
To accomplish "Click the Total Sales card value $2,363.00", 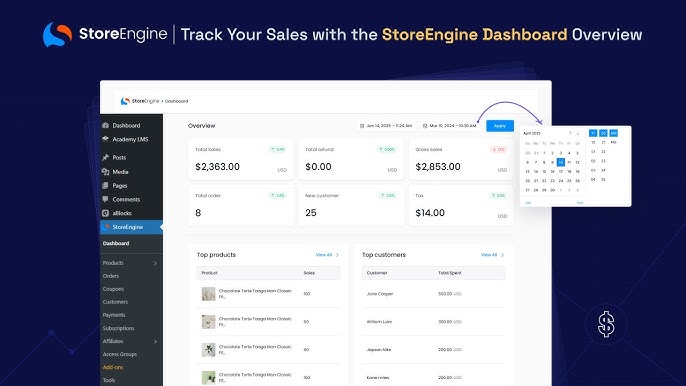I will (x=217, y=167).
